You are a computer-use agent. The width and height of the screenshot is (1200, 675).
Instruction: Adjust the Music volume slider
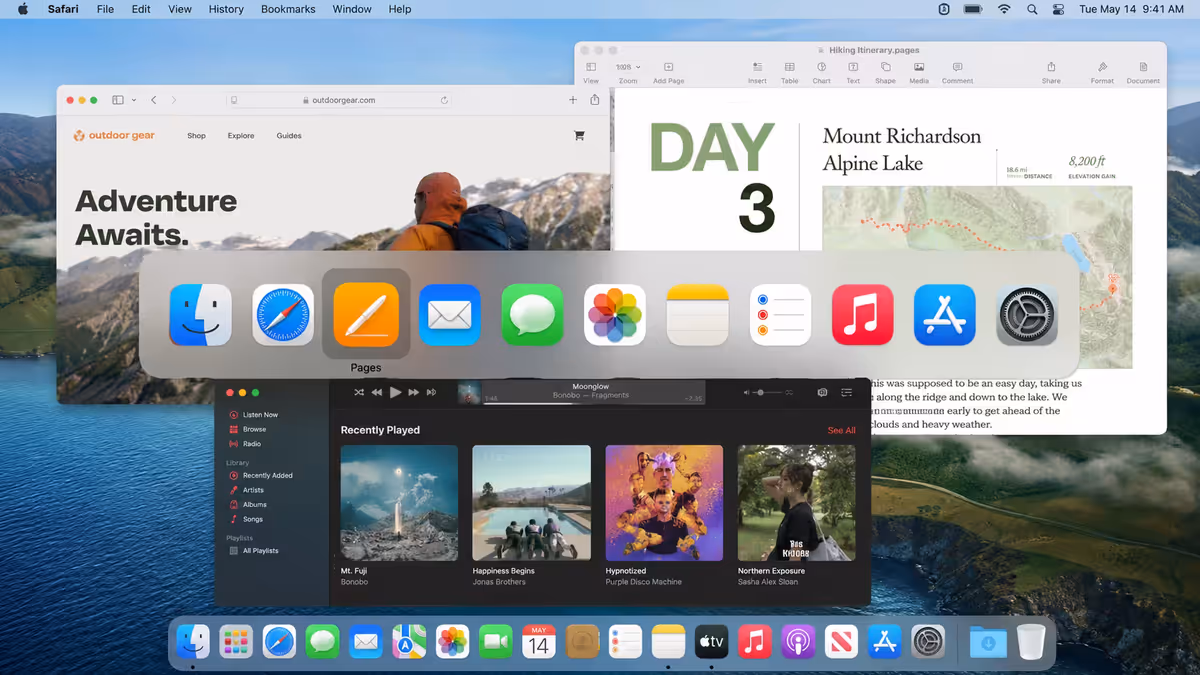(769, 393)
